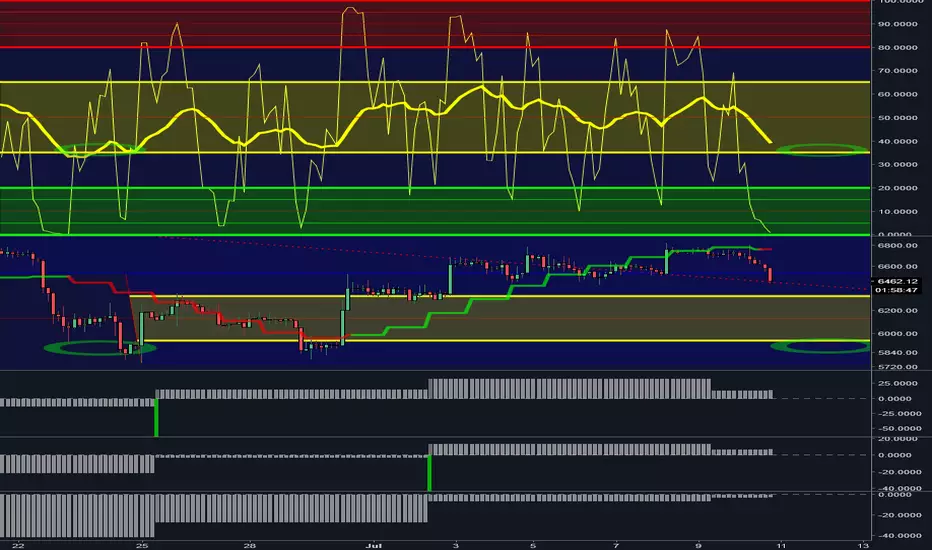Click the 90.0000 oscillator scale value
Image resolution: width=932 pixels, height=550 pixels.
coord(898,24)
